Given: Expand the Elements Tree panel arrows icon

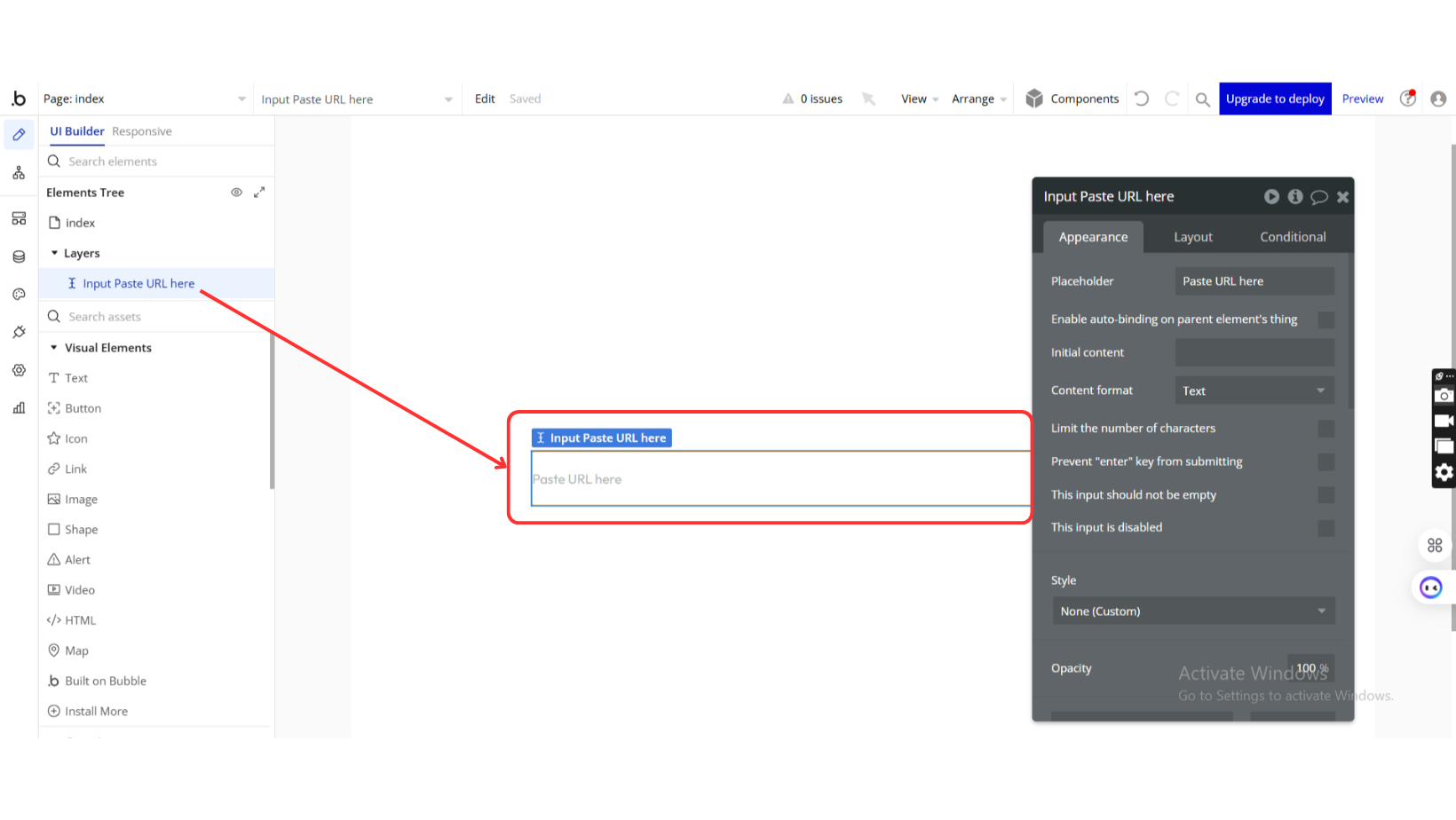Looking at the screenshot, I should [259, 193].
